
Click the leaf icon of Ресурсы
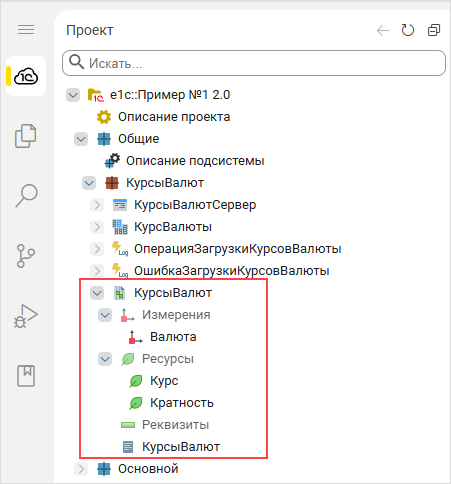128,359
